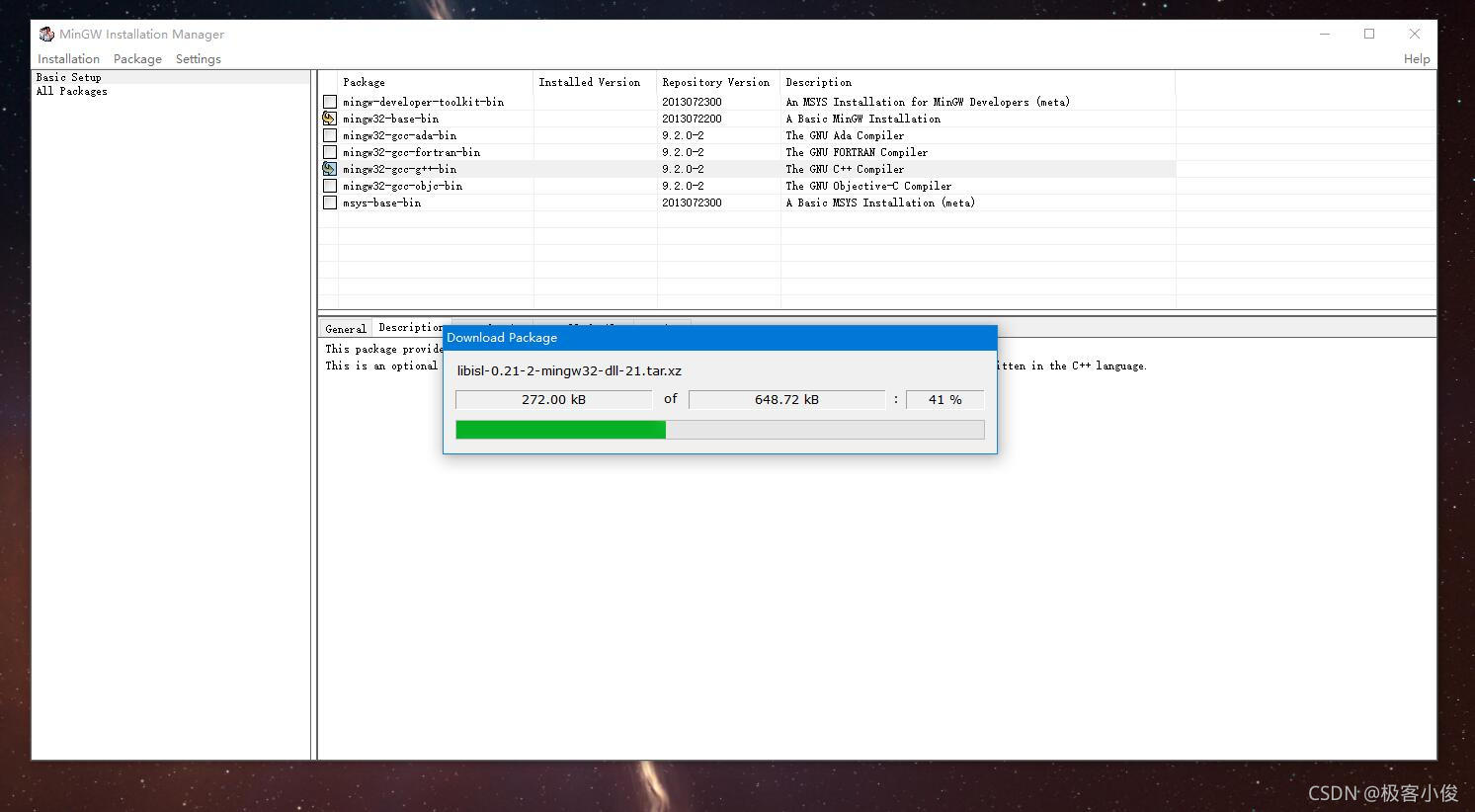Open the Help menu
1475x812 pixels.
(x=1417, y=59)
